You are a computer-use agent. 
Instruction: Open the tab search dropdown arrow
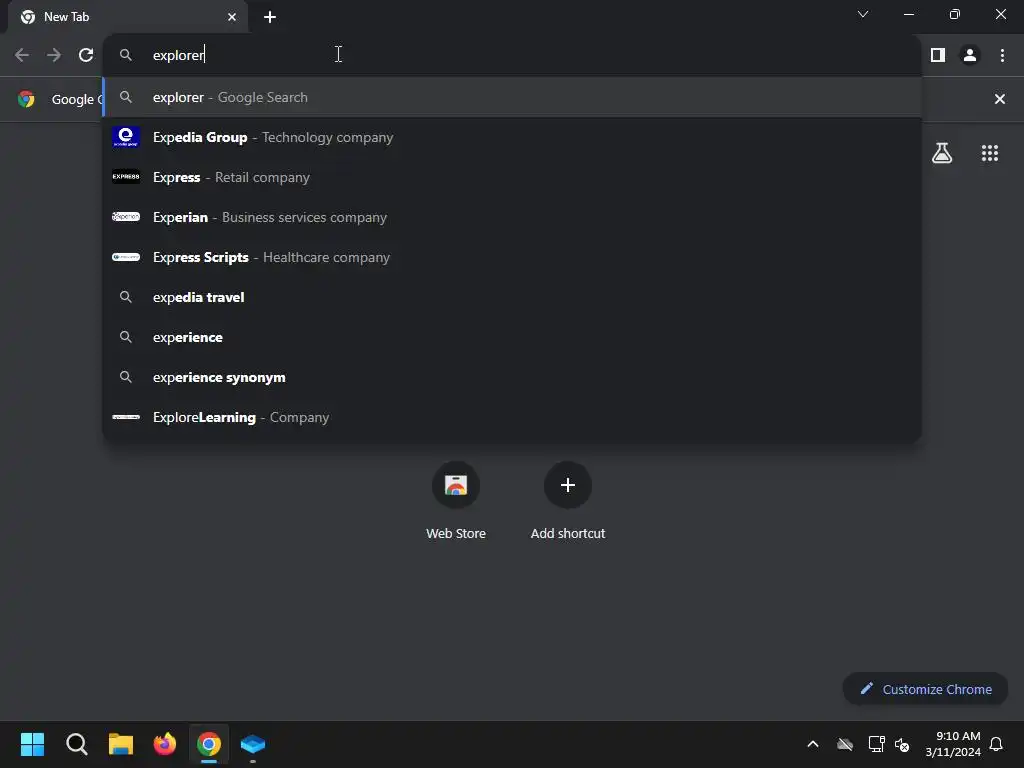(863, 14)
